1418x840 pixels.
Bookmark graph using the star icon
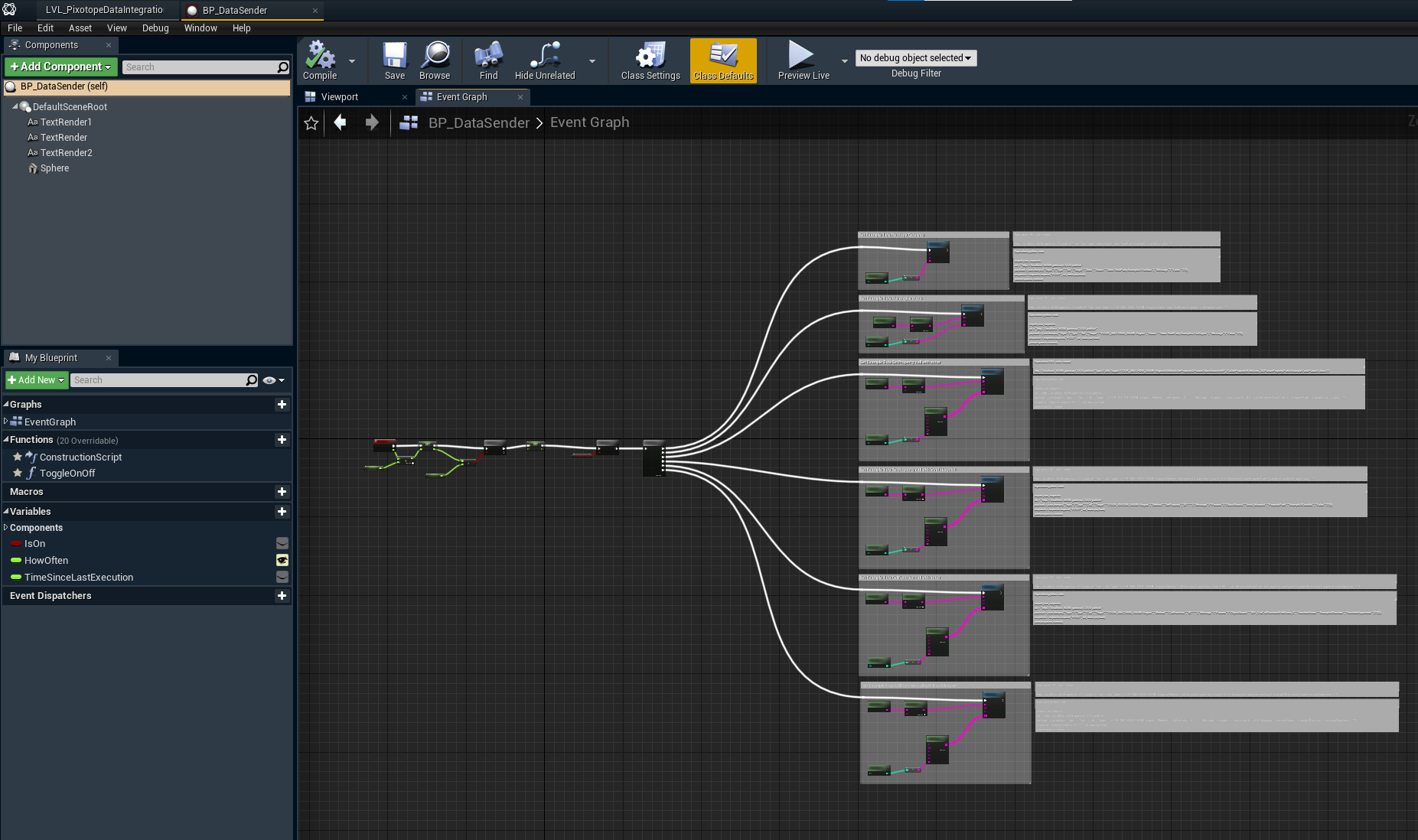click(311, 123)
